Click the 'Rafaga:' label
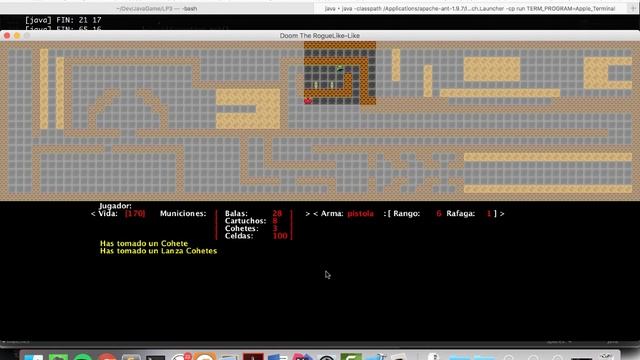 pyautogui.click(x=460, y=213)
